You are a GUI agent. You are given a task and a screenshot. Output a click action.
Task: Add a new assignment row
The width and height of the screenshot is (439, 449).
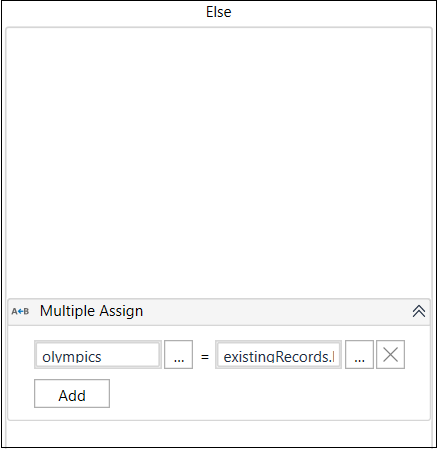coord(72,393)
